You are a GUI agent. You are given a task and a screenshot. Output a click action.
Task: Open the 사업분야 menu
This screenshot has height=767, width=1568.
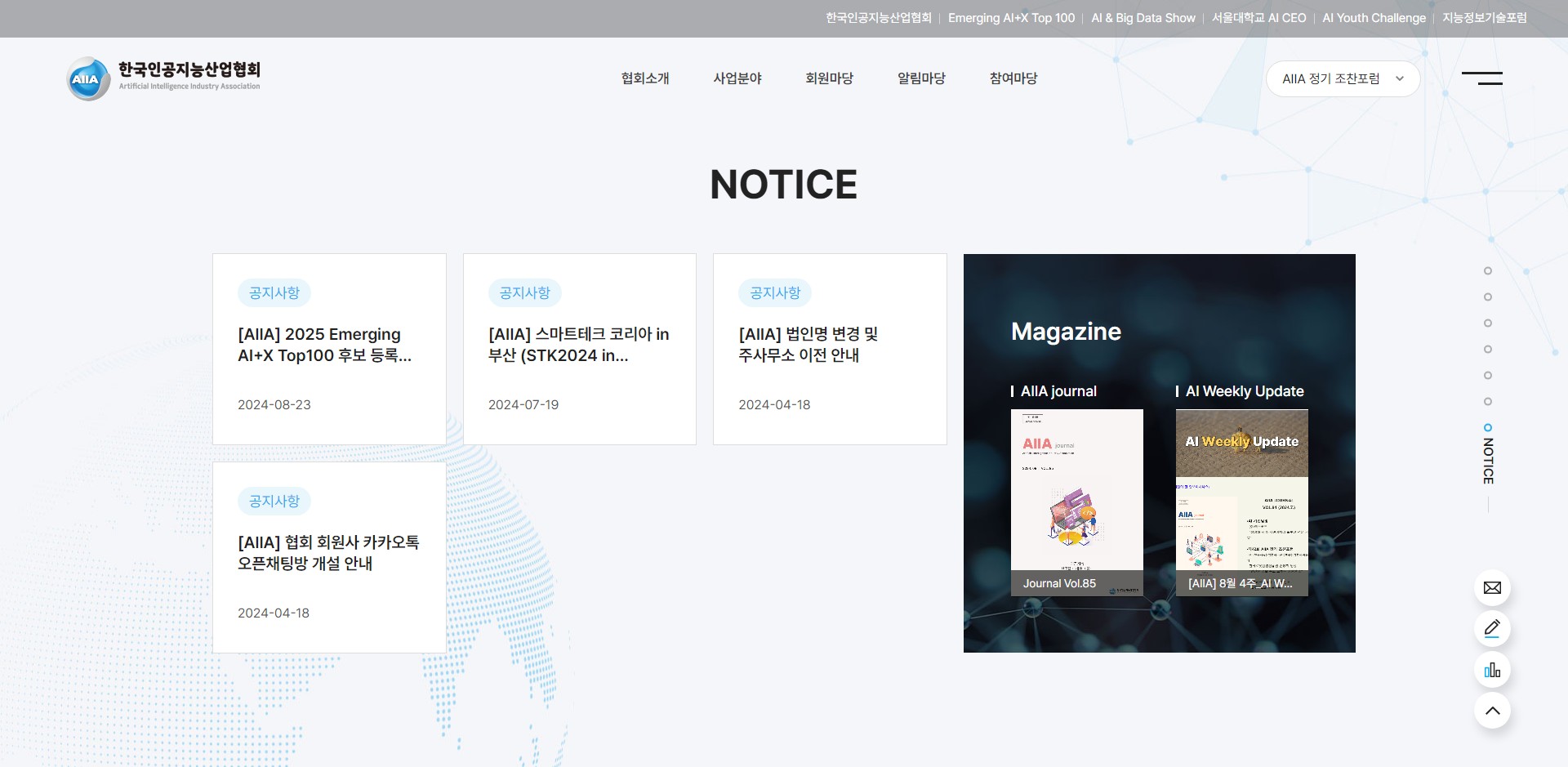[x=737, y=78]
